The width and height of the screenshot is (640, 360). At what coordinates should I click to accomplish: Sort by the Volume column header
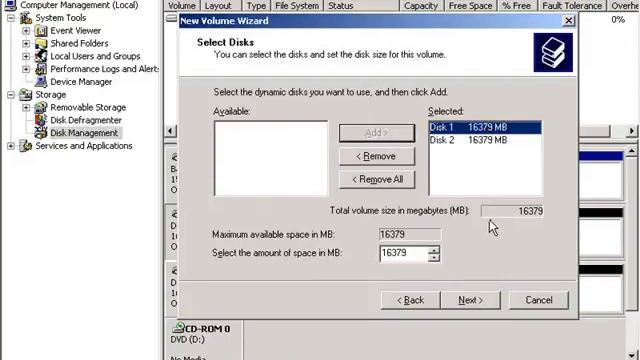coord(182,6)
